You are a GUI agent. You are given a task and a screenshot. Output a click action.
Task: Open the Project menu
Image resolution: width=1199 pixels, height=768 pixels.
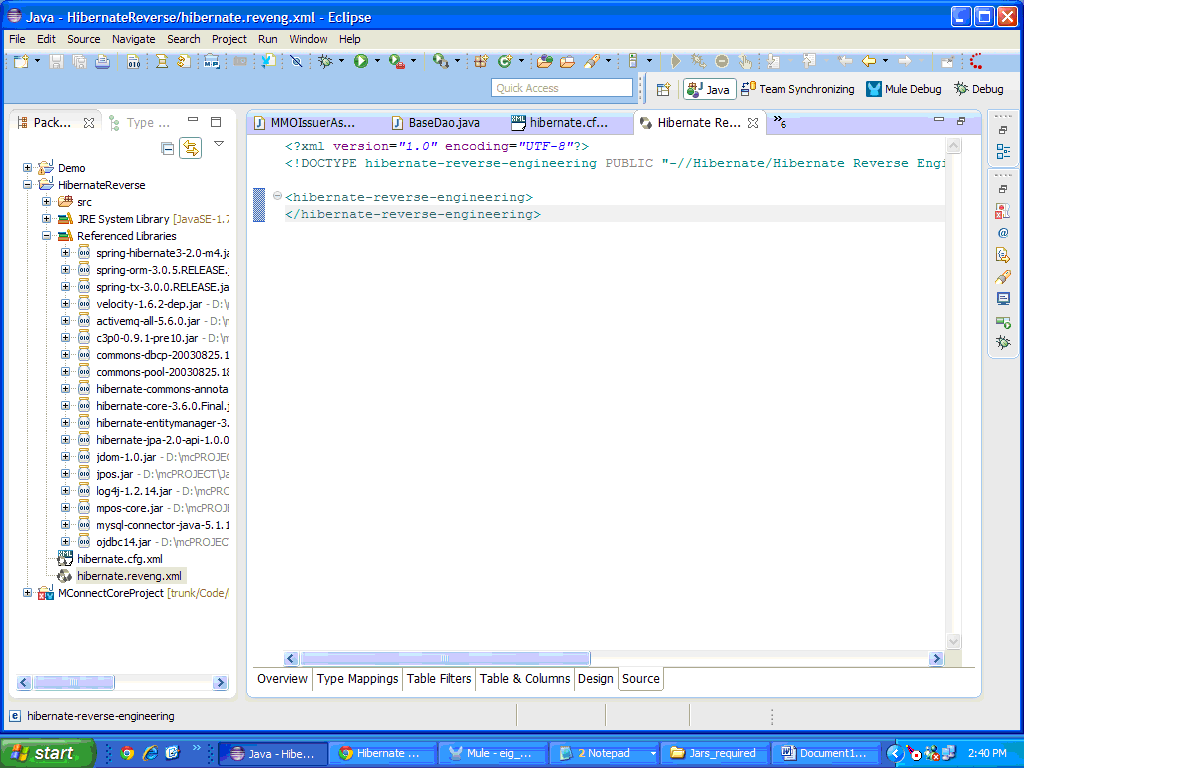click(x=229, y=39)
